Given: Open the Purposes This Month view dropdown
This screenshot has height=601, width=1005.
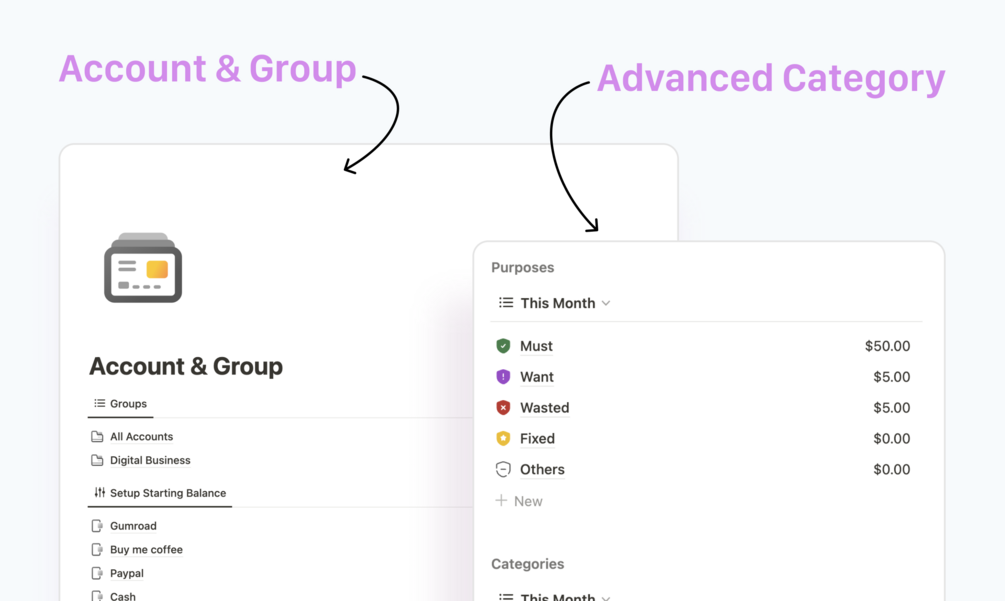Looking at the screenshot, I should pyautogui.click(x=554, y=303).
